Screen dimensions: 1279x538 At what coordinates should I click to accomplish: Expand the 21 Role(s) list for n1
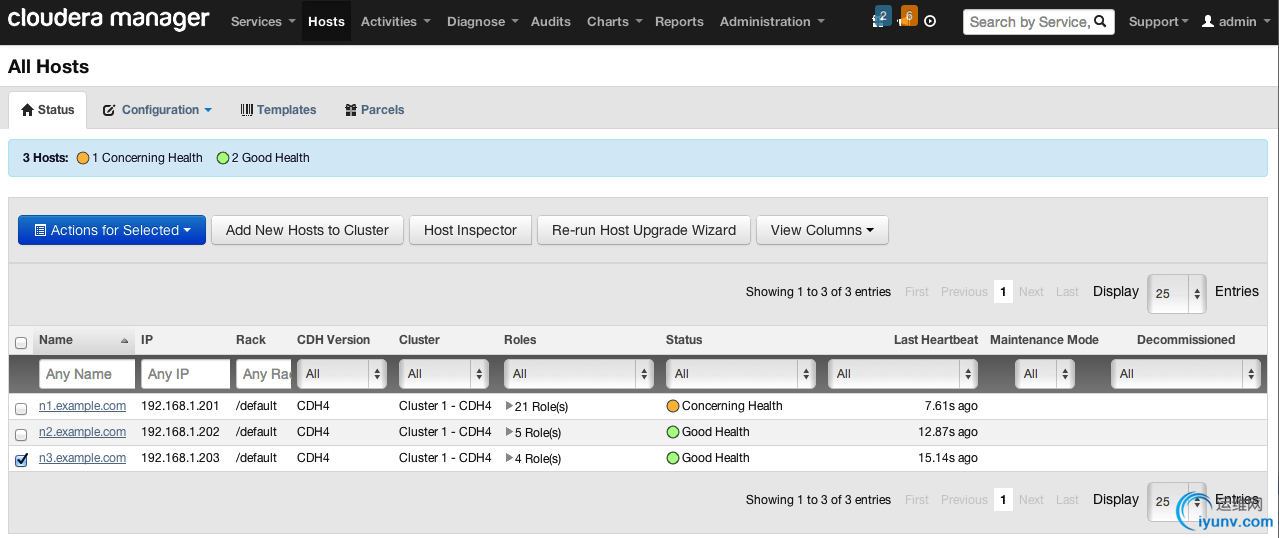coord(509,406)
